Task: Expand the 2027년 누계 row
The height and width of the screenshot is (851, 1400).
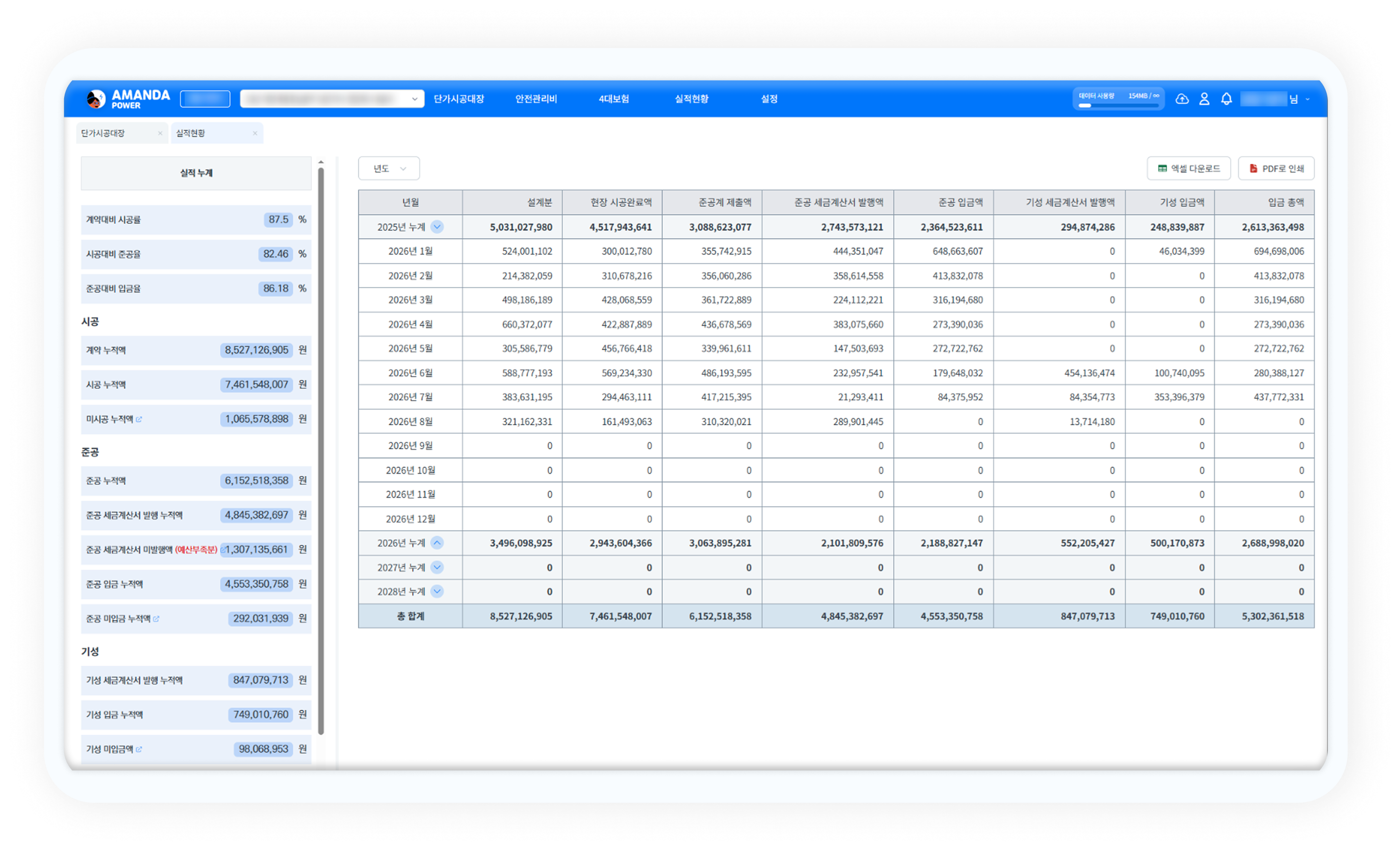Action: click(x=436, y=568)
